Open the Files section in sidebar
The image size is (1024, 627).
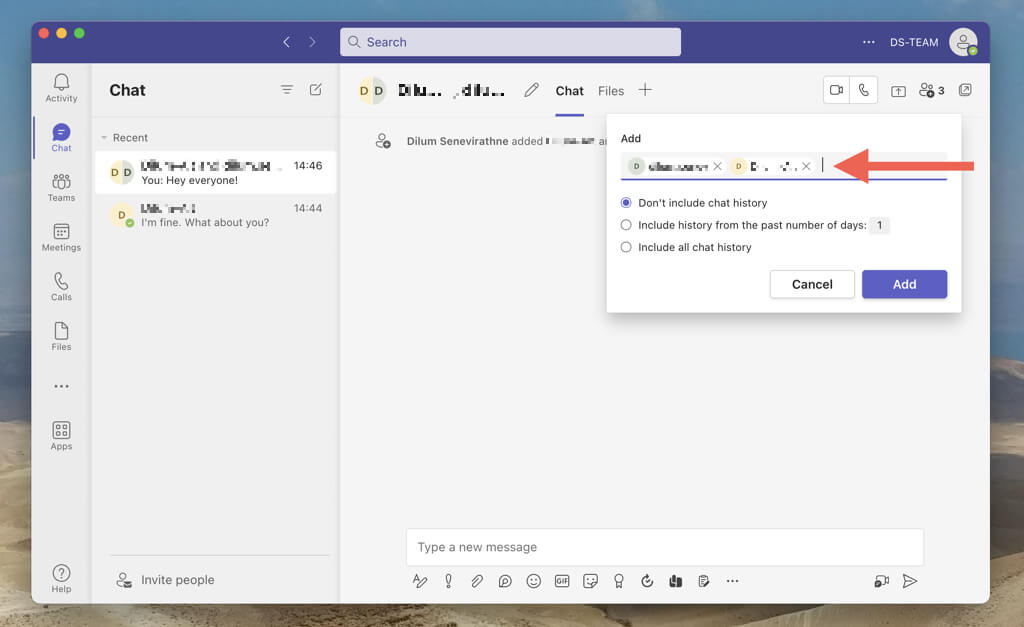[x=61, y=336]
